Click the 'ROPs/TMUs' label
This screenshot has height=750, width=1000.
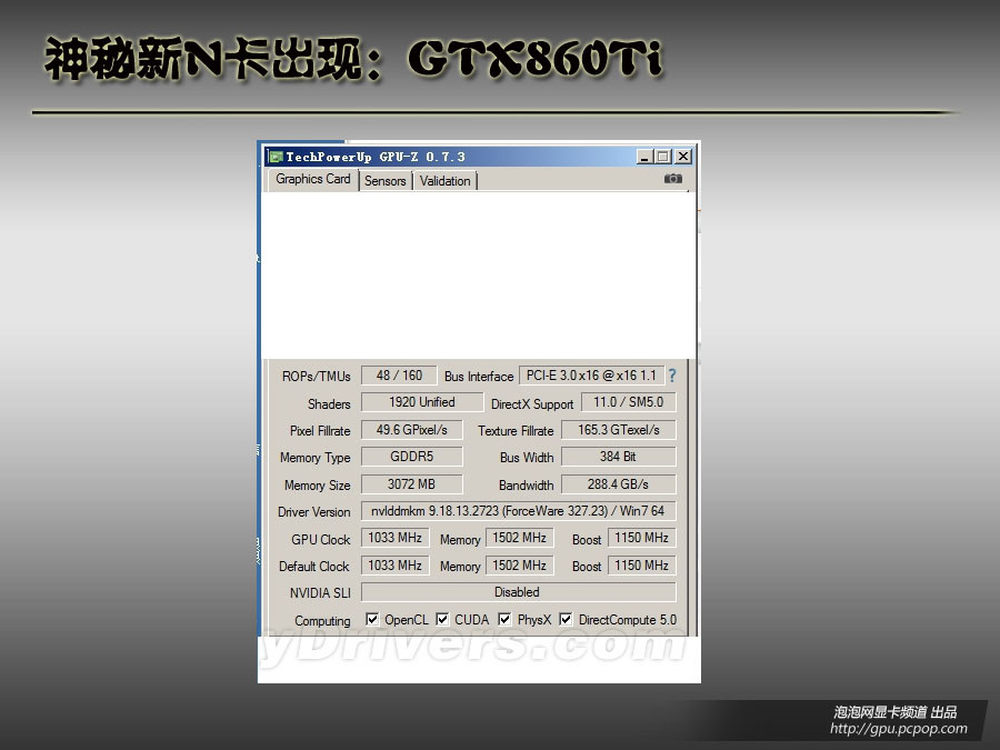[316, 376]
